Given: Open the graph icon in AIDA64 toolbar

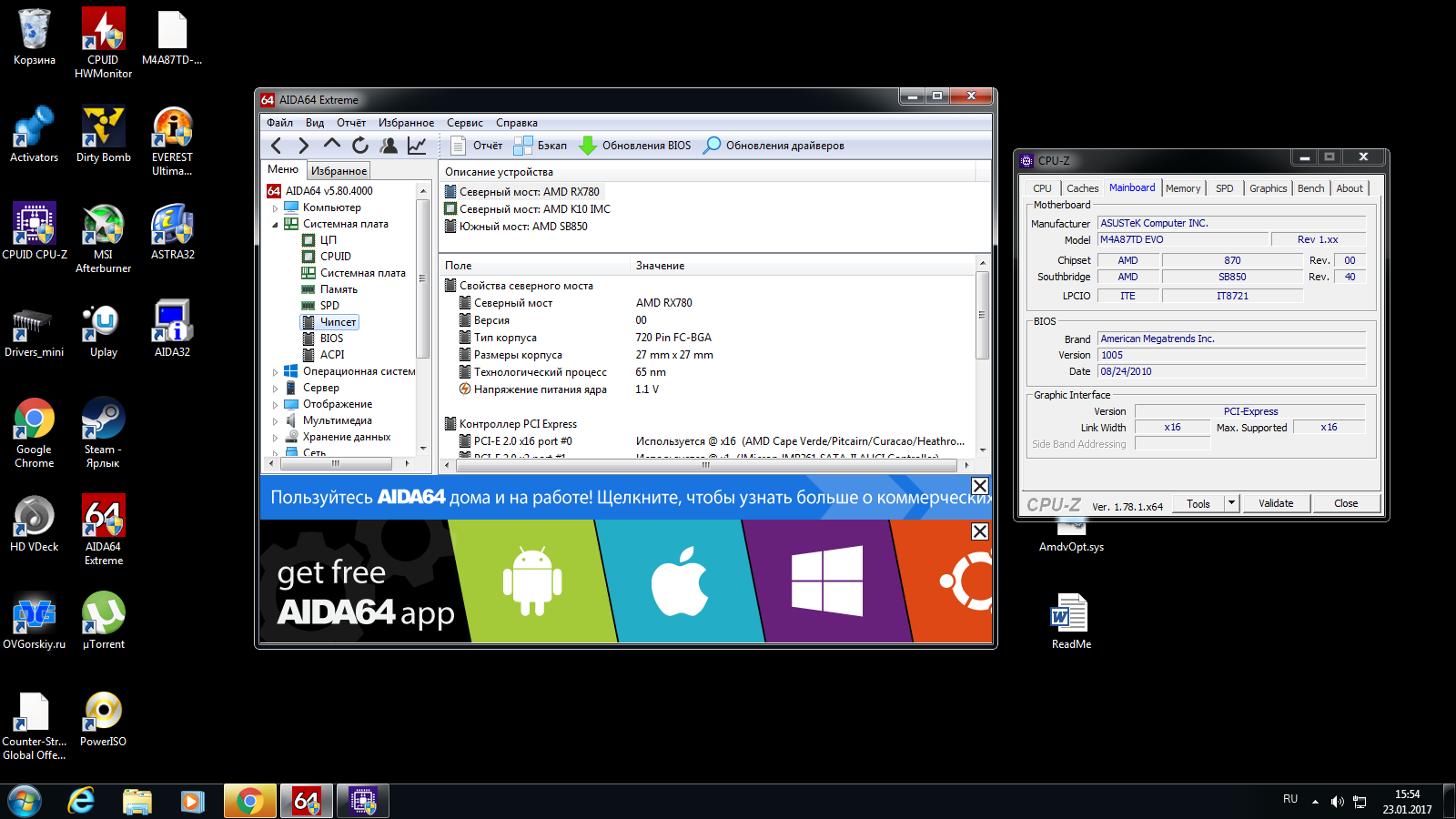Looking at the screenshot, I should 417,146.
